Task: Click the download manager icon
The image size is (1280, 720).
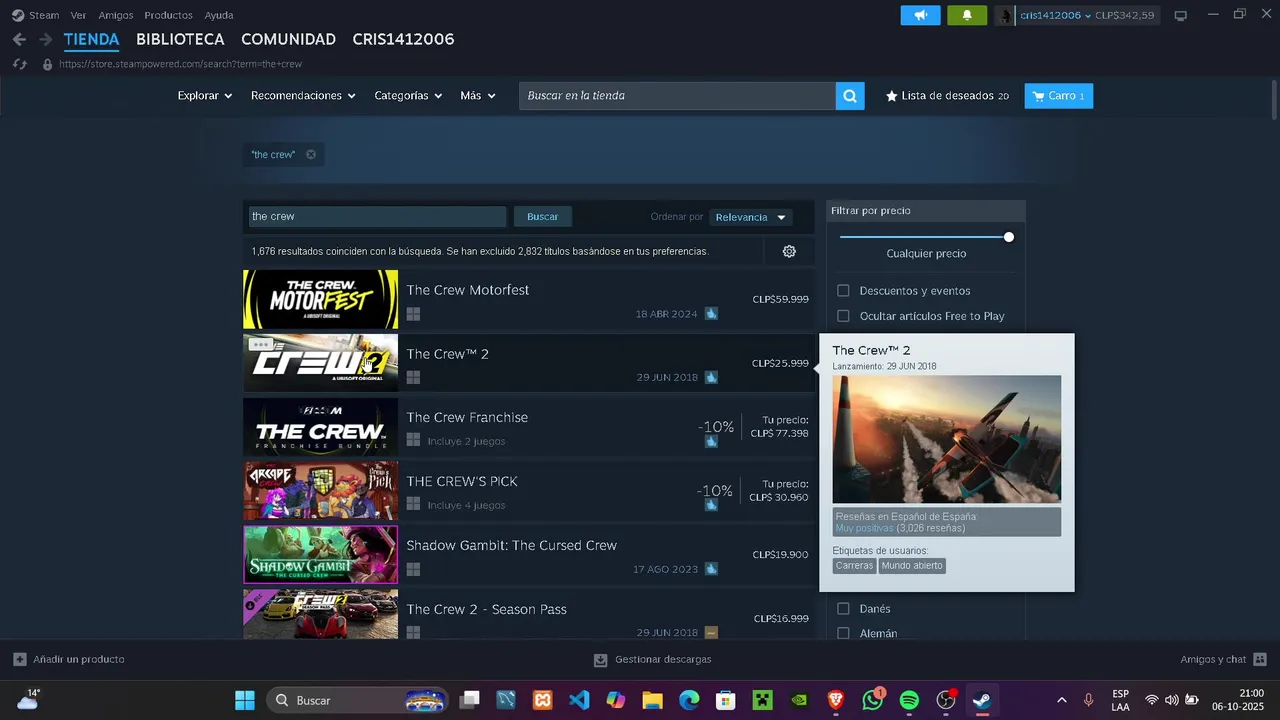Action: [x=601, y=660]
